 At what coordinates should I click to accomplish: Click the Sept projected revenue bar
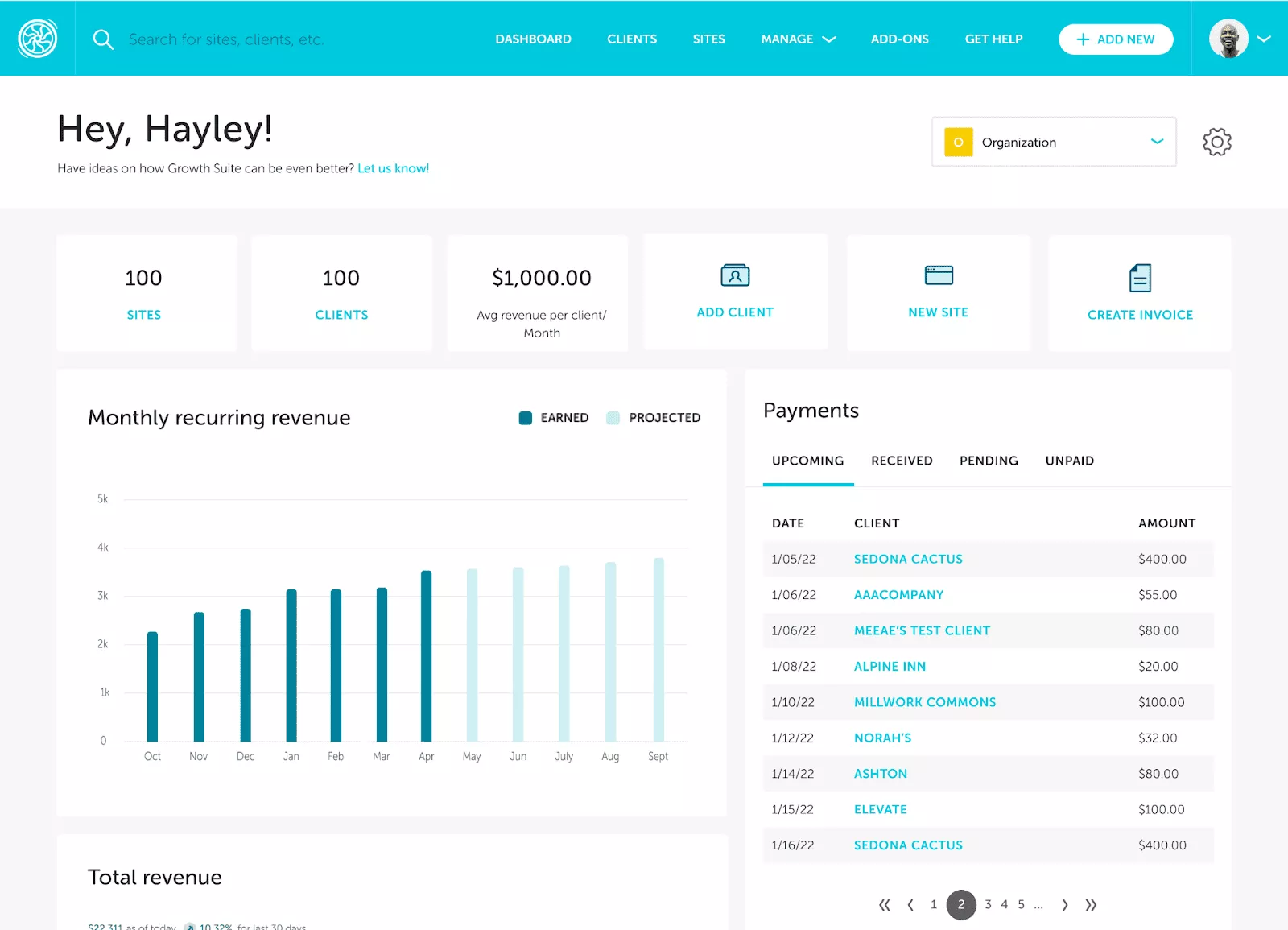click(658, 649)
